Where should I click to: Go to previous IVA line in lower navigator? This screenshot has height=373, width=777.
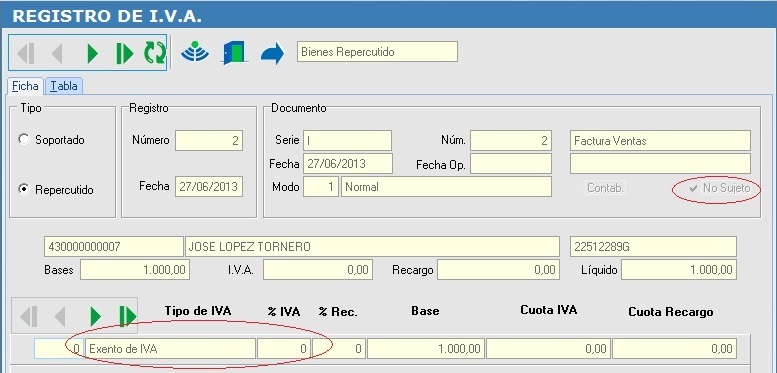60,316
